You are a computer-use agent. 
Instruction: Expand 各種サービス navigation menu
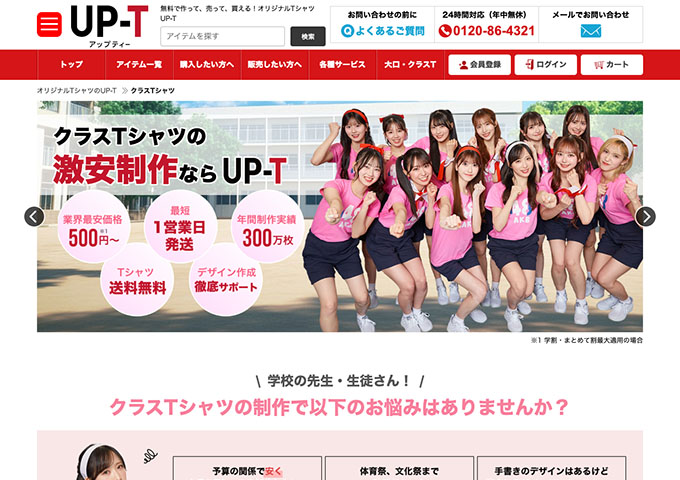click(x=342, y=65)
